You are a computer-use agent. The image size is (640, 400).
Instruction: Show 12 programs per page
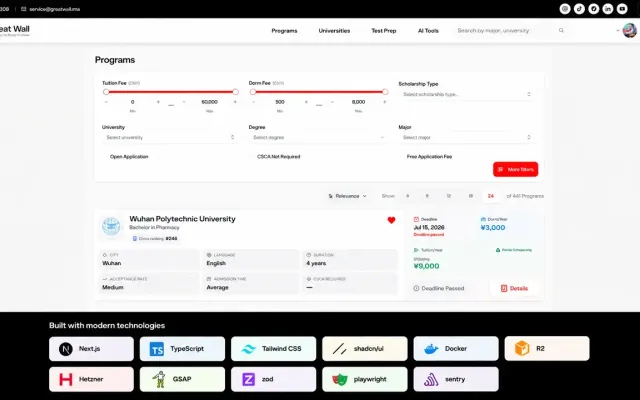[449, 196]
